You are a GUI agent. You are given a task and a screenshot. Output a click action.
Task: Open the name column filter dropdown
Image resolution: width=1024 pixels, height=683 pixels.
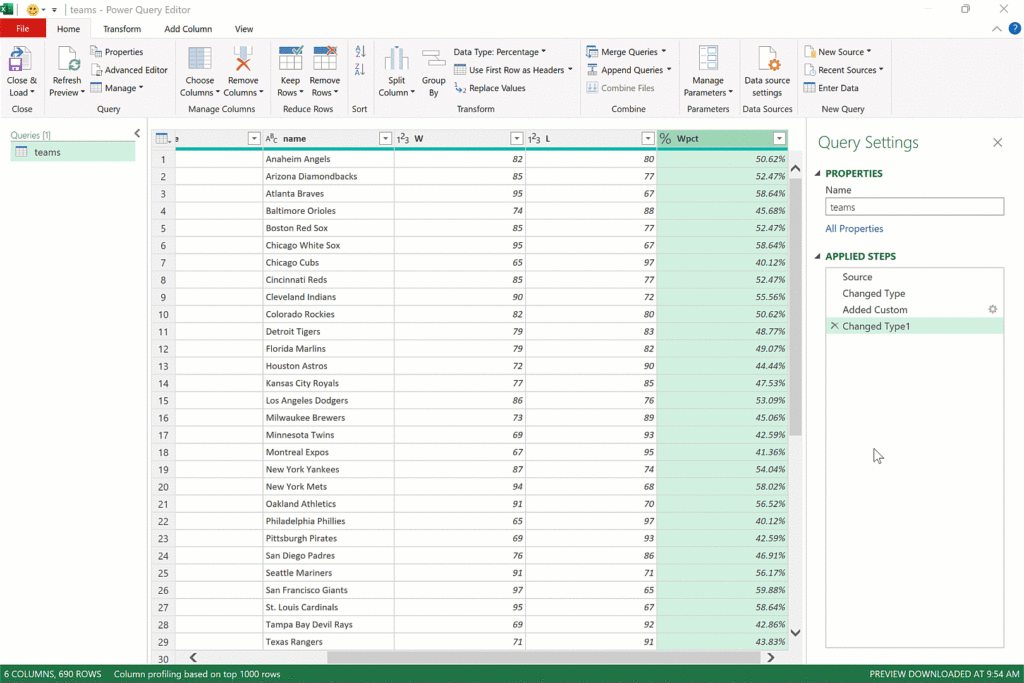(x=385, y=139)
